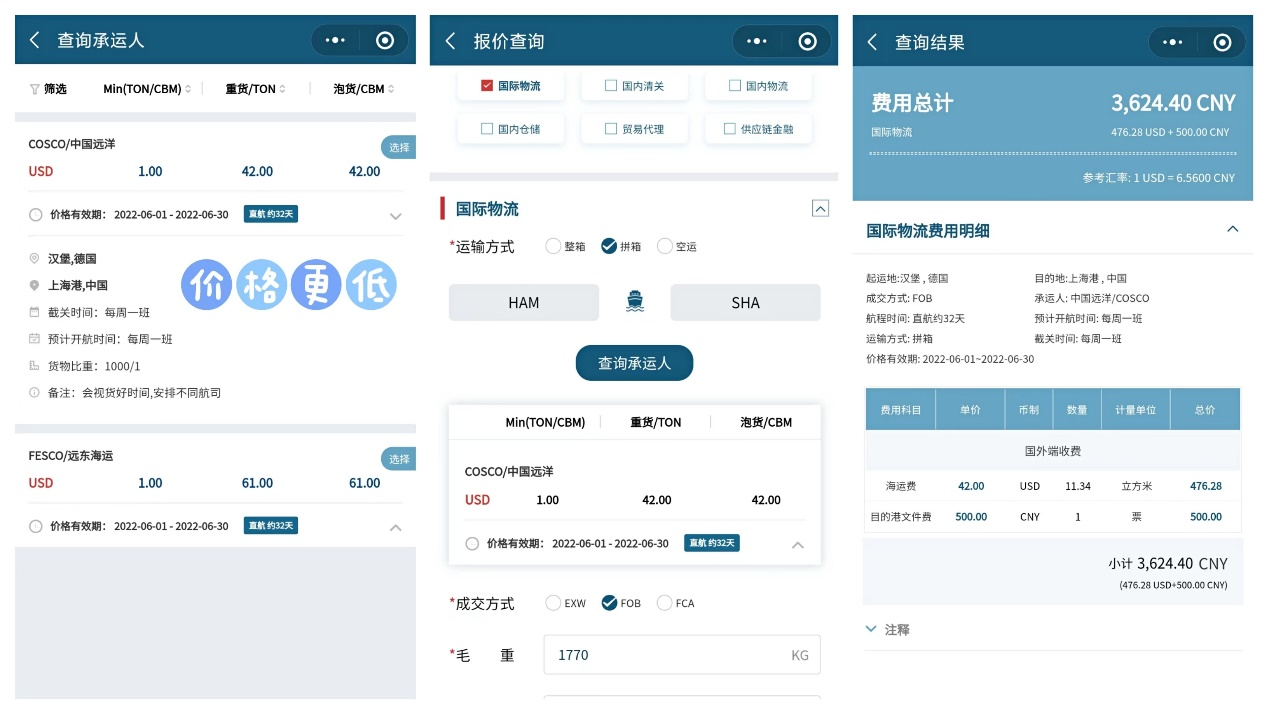The height and width of the screenshot is (714, 1269).
Task: Uncheck the 国际物流 checkbox
Action: [487, 86]
